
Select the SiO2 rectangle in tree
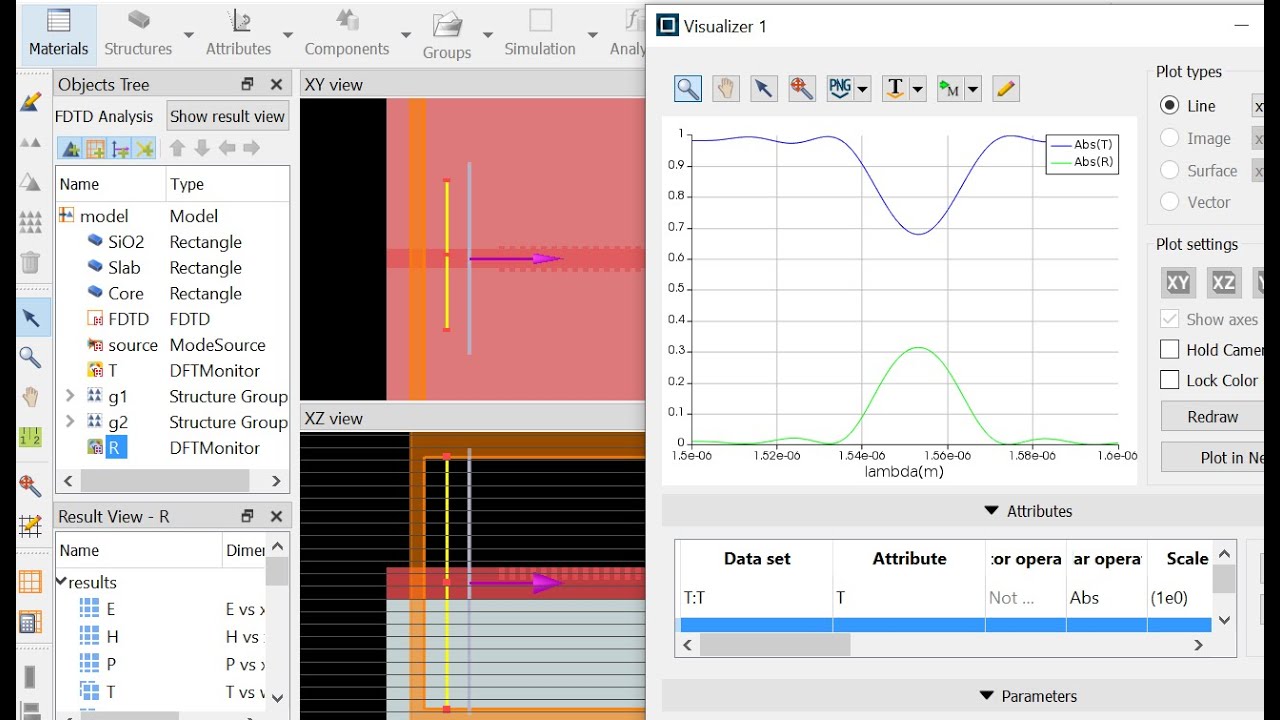point(125,242)
